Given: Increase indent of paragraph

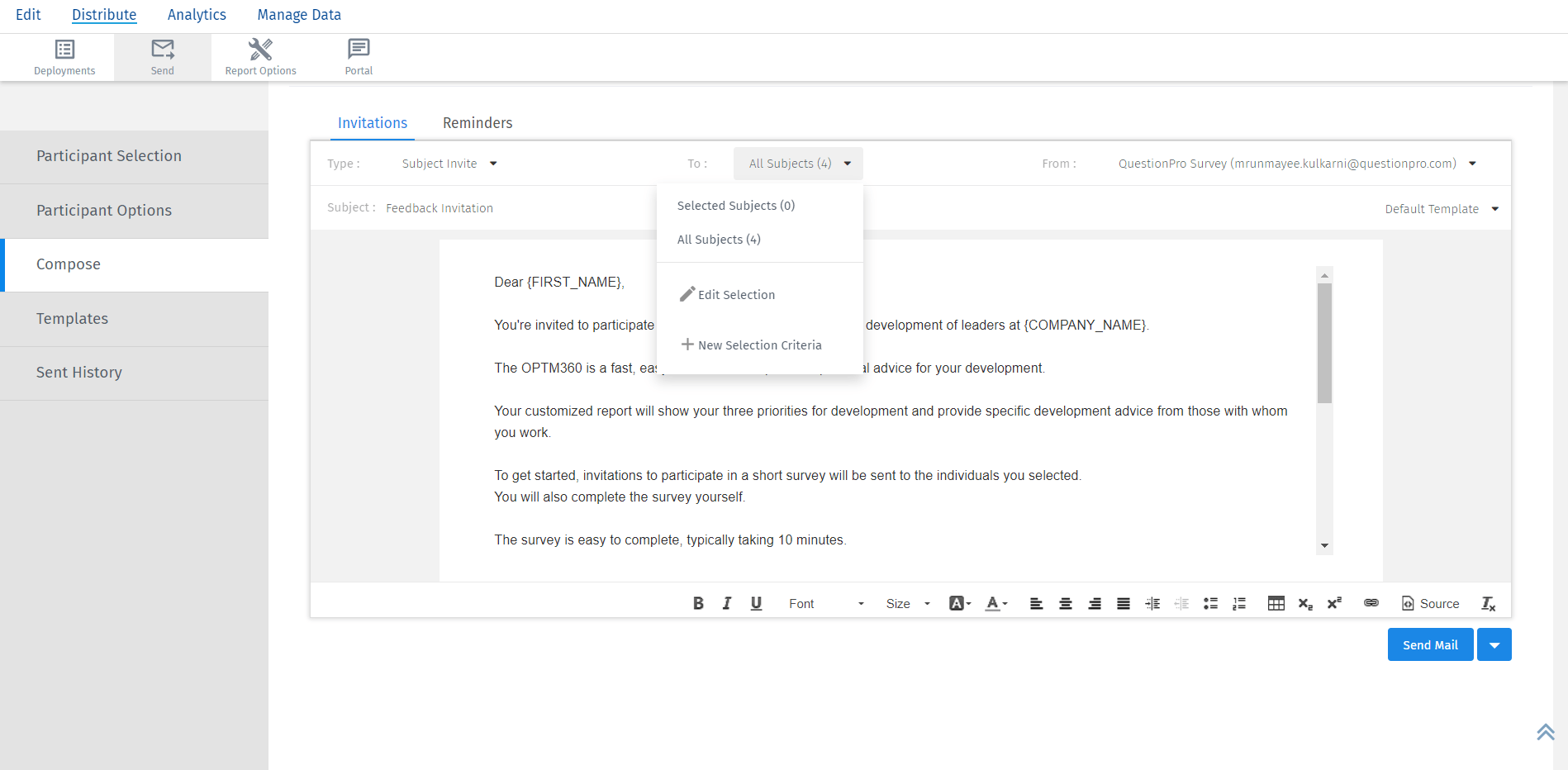Looking at the screenshot, I should 1152,603.
